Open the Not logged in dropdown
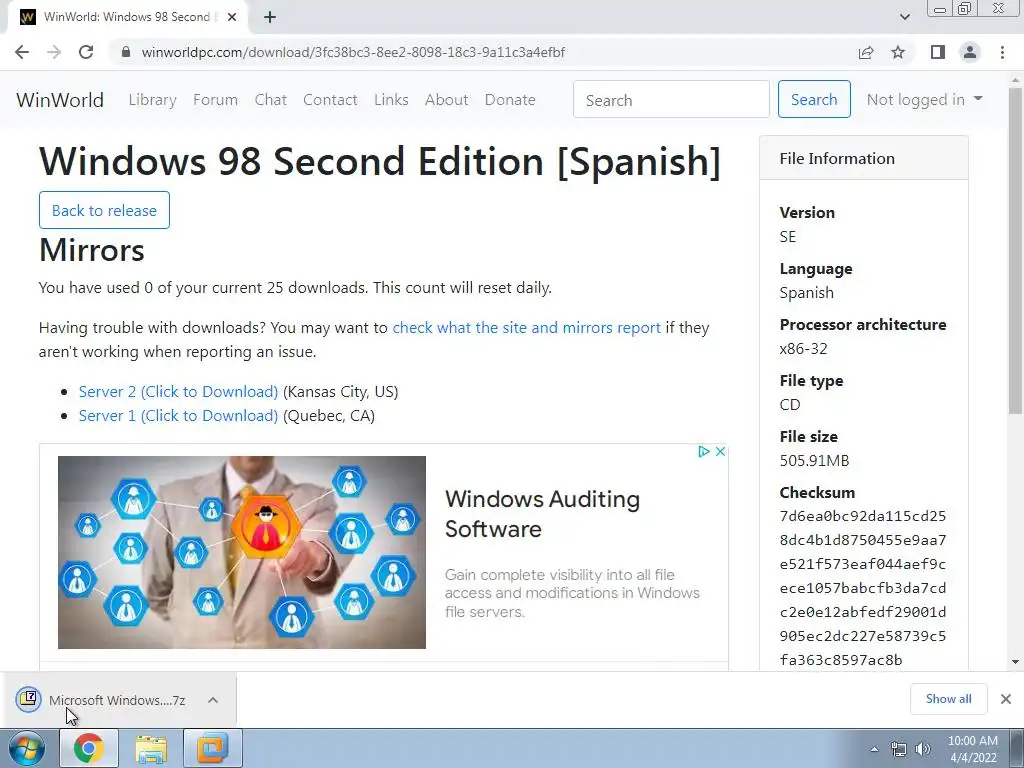 pyautogui.click(x=924, y=99)
